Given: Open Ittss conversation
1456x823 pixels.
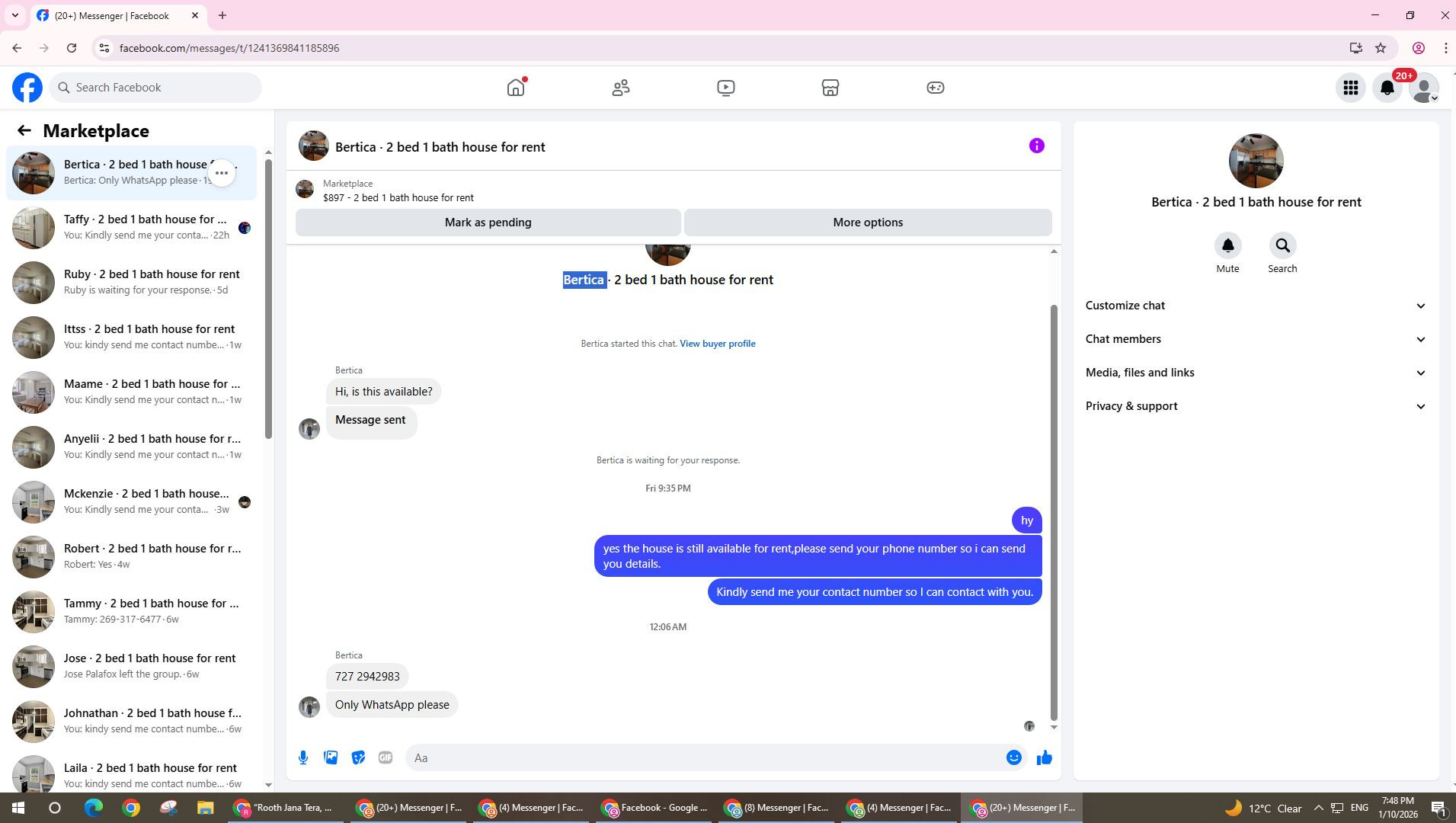Looking at the screenshot, I should [131, 338].
